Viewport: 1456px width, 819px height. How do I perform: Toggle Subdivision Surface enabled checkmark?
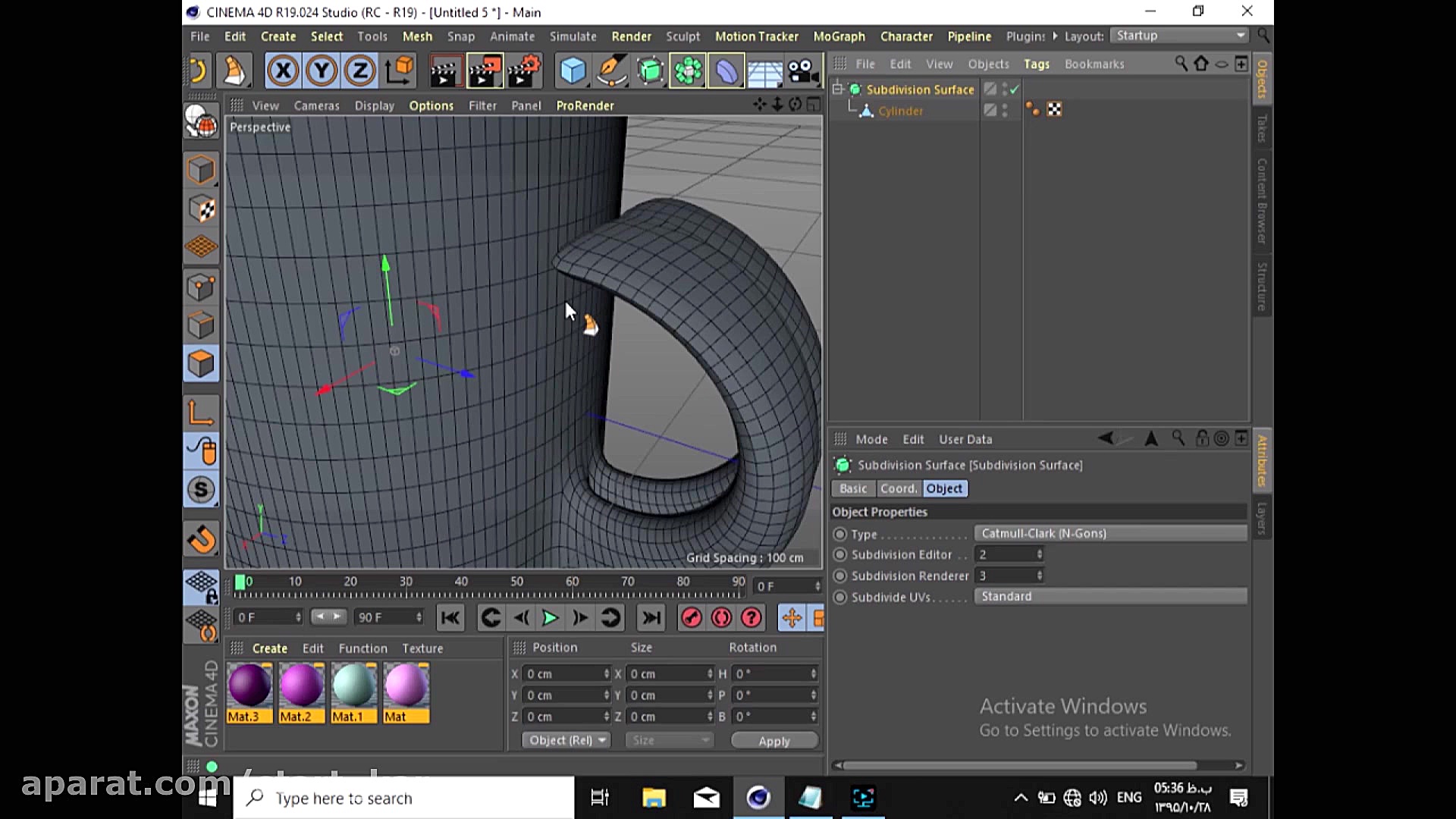pos(1015,89)
